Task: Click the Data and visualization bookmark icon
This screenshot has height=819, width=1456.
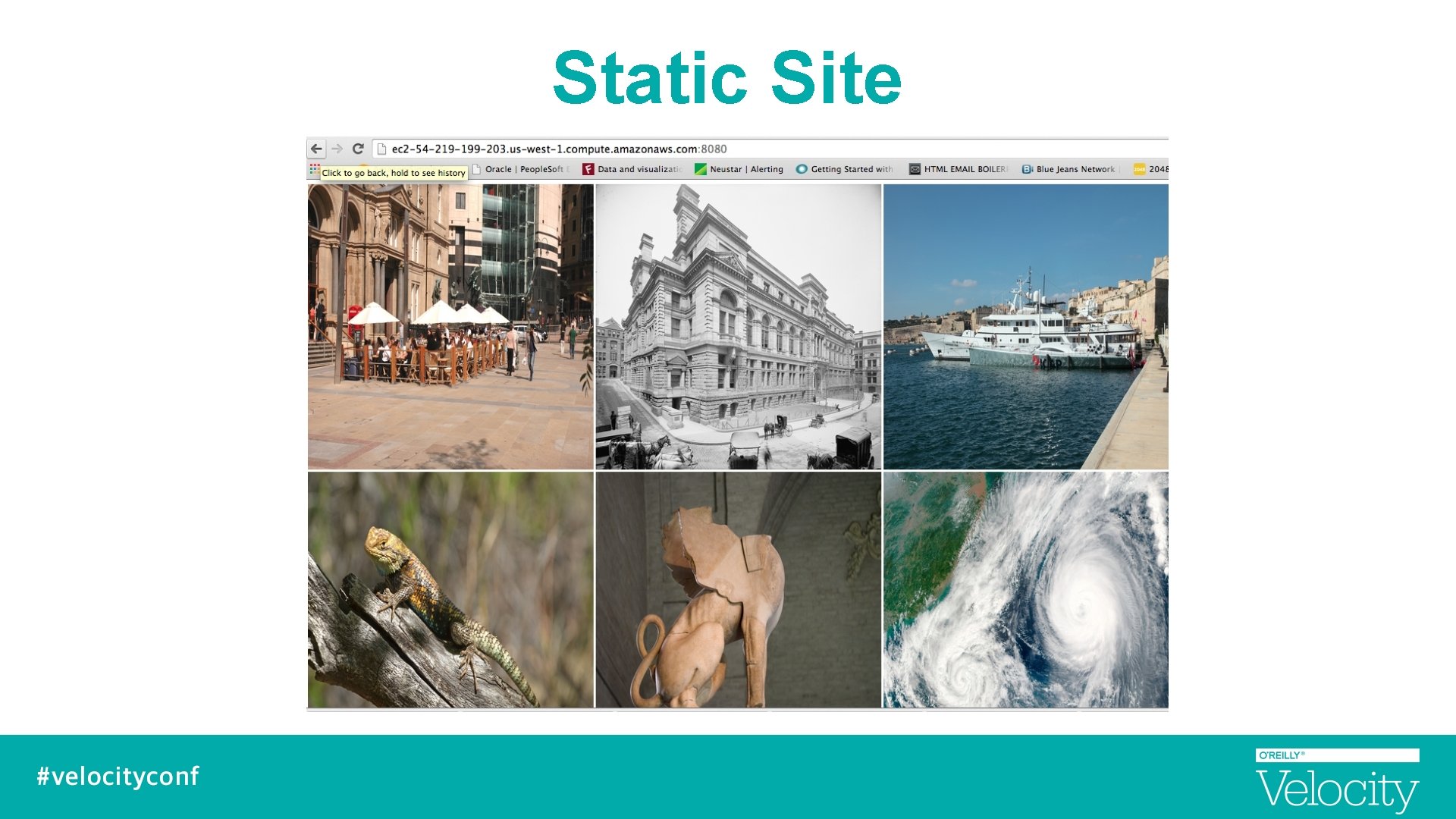Action: point(588,169)
